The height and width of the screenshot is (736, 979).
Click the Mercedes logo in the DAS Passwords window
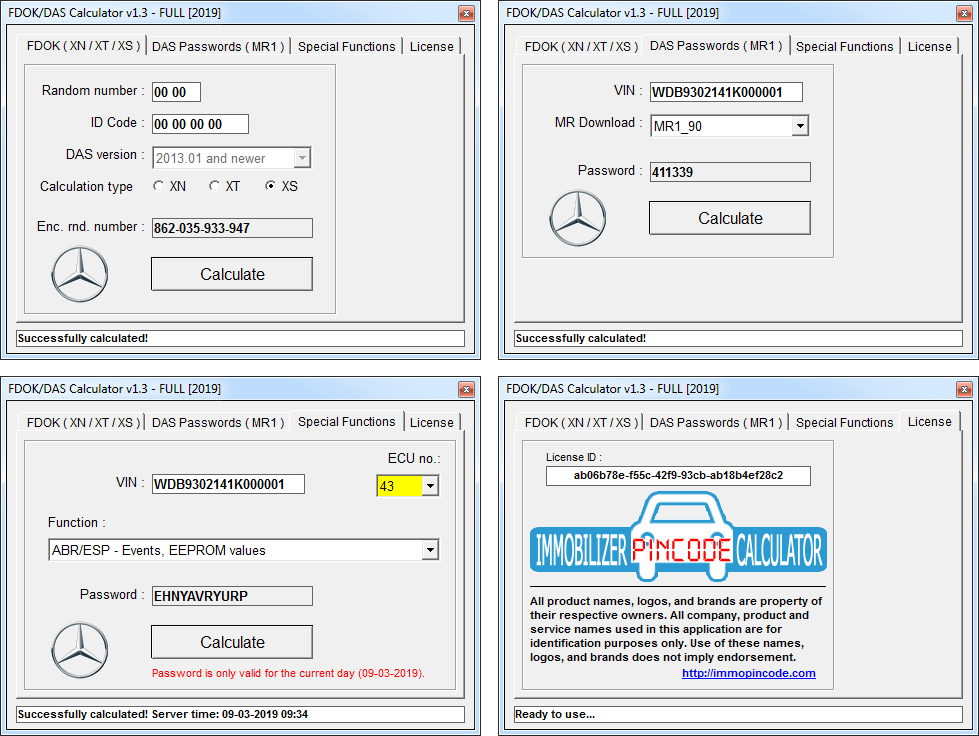pyautogui.click(x=578, y=218)
